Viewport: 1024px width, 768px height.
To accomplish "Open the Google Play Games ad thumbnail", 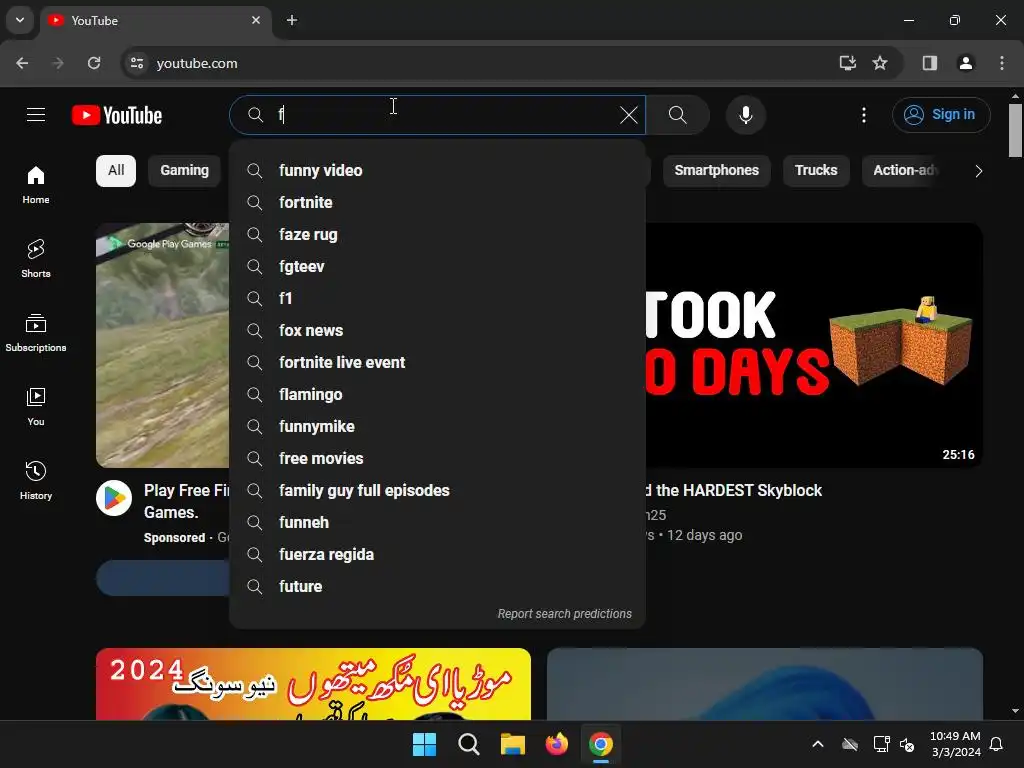I will point(163,345).
